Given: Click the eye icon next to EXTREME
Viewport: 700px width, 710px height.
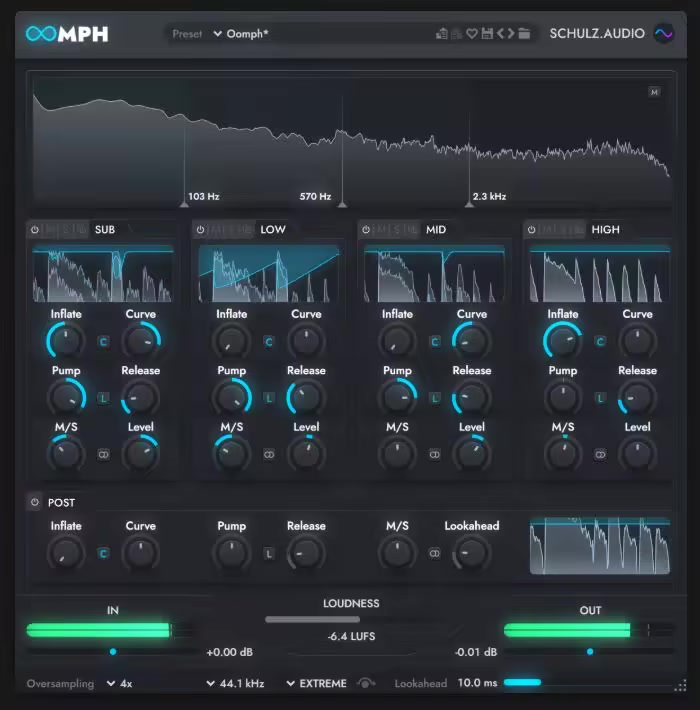Looking at the screenshot, I should [366, 684].
